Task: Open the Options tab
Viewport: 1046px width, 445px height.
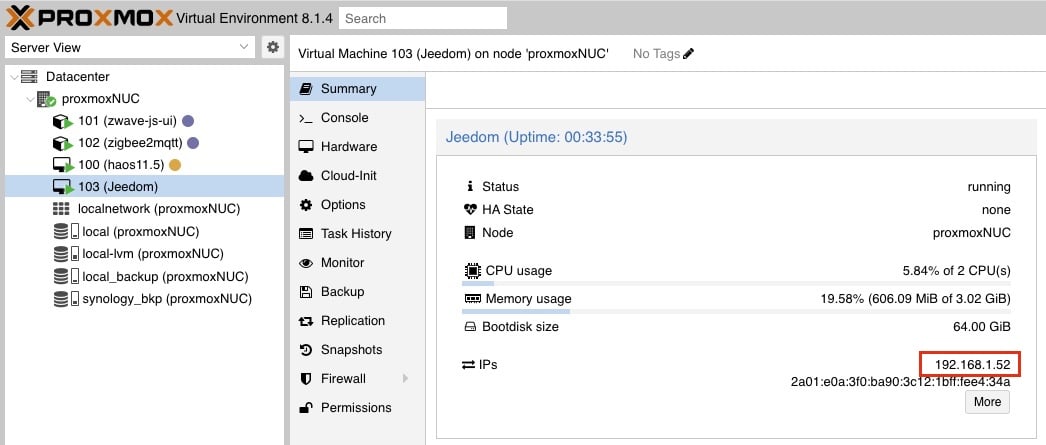Action: (358, 205)
